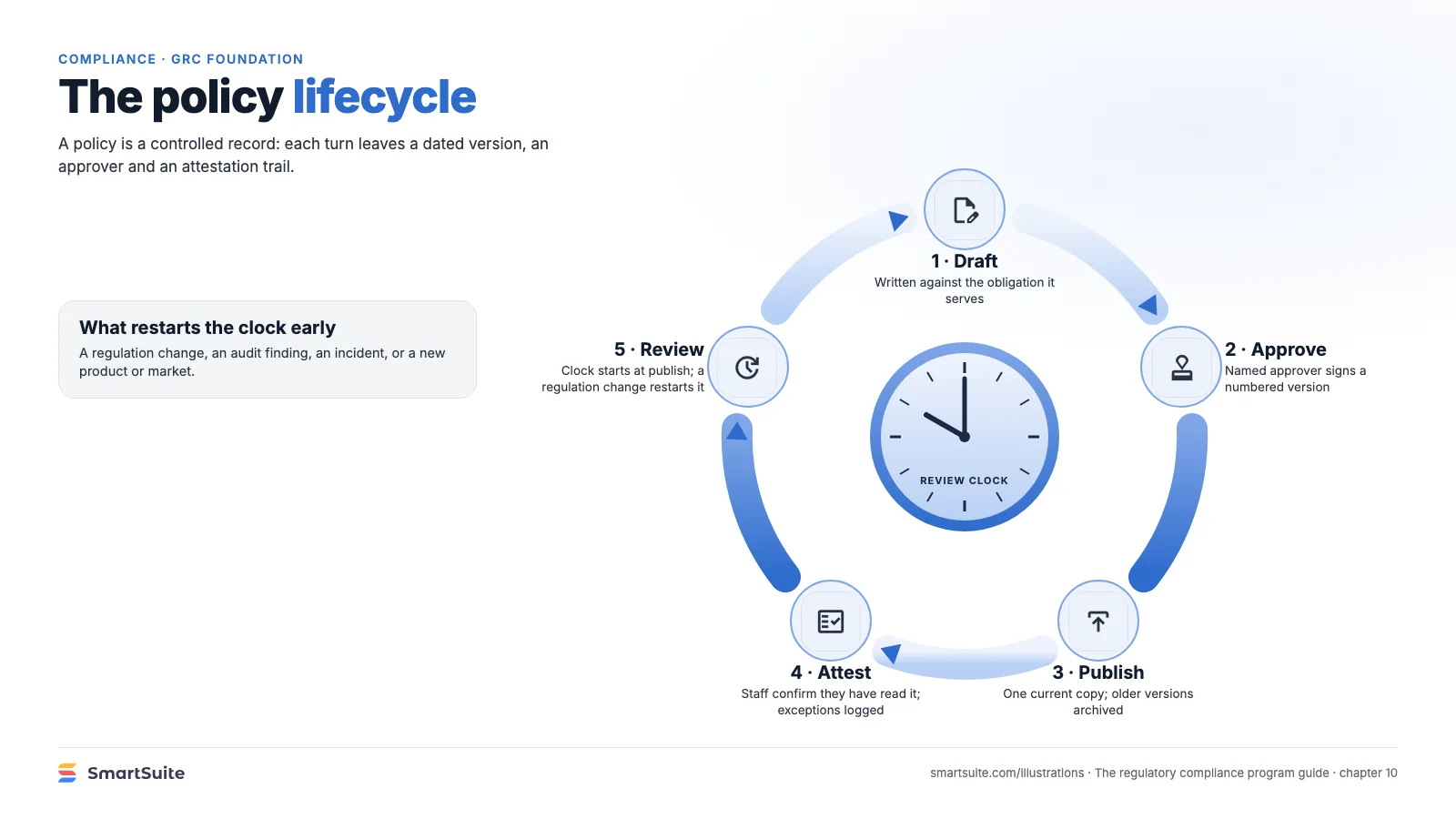This screenshot has width=1456, height=819.
Task: Click the '1 · Draft' heading
Action: click(x=965, y=261)
